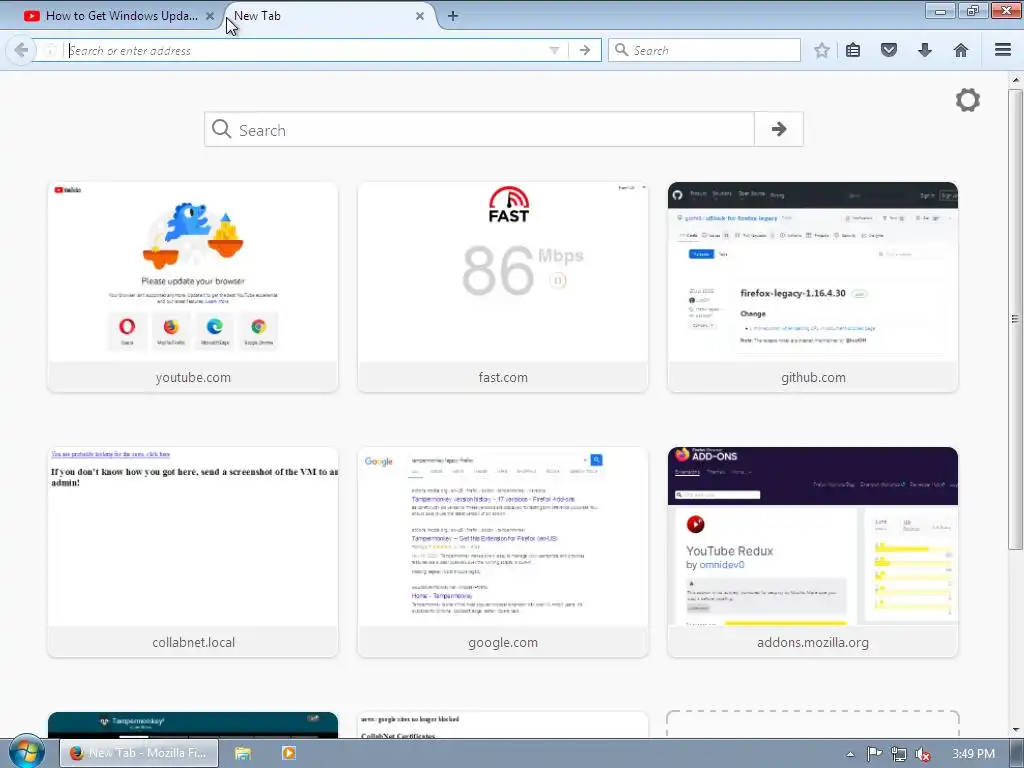The width and height of the screenshot is (1024, 768).
Task: Open the google.com tile
Action: point(503,552)
